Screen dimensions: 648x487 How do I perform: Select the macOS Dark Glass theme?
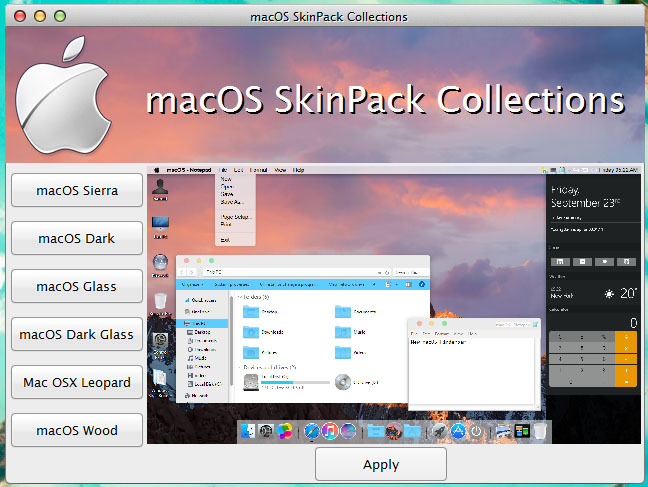77,334
